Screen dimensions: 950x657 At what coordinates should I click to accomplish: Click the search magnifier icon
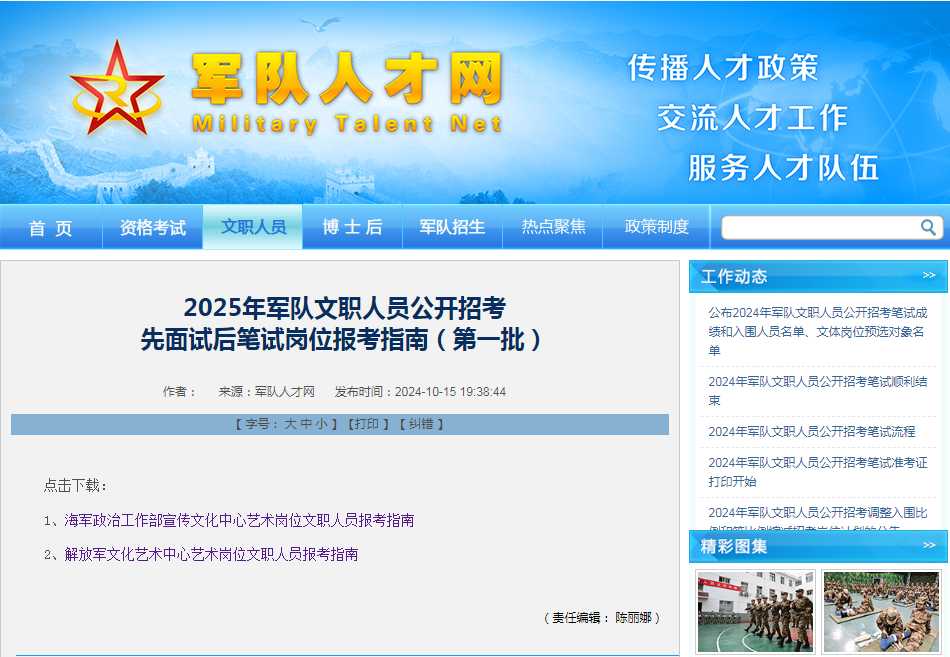[929, 227]
